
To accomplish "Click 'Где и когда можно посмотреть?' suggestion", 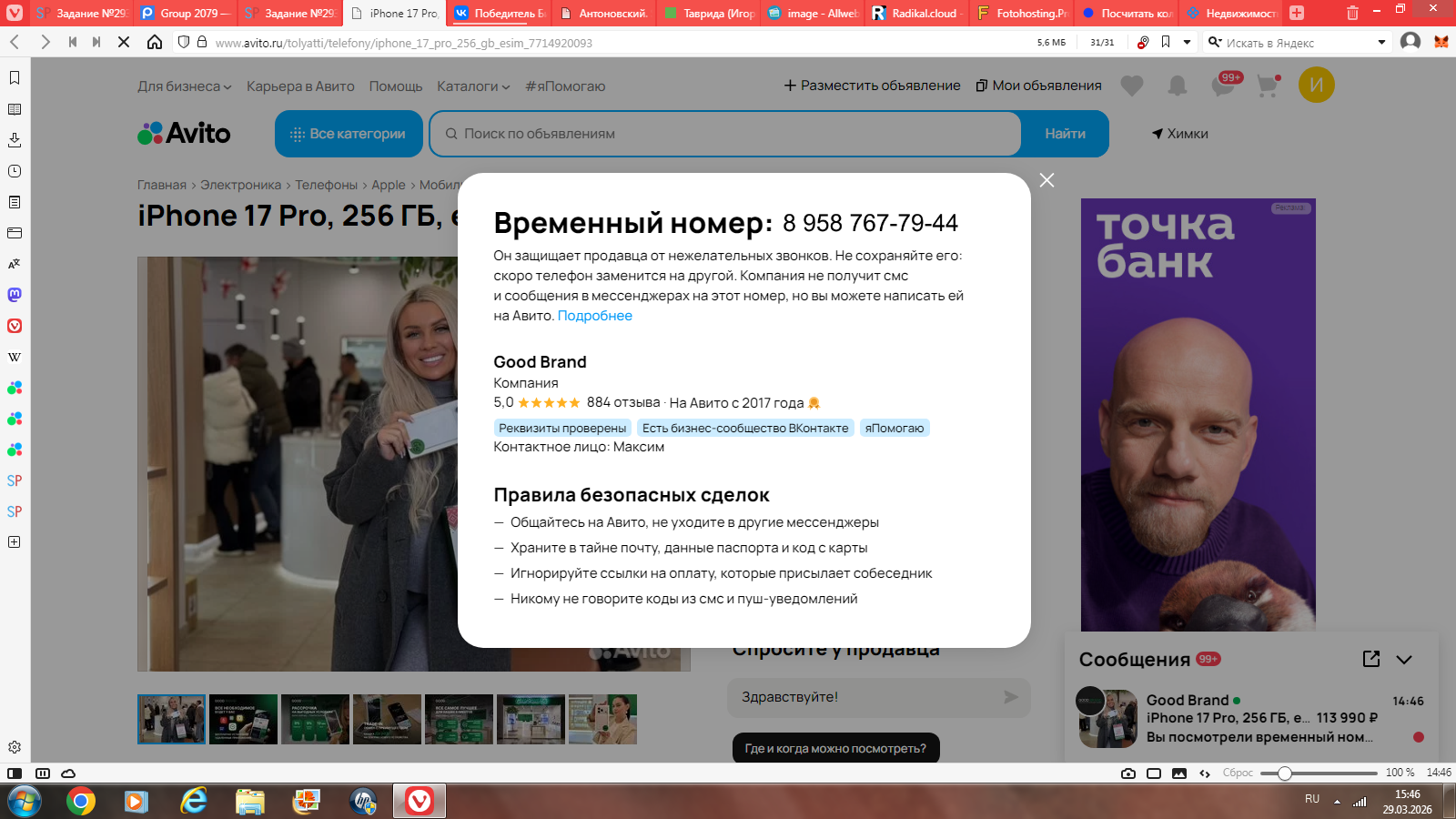I will [x=835, y=748].
